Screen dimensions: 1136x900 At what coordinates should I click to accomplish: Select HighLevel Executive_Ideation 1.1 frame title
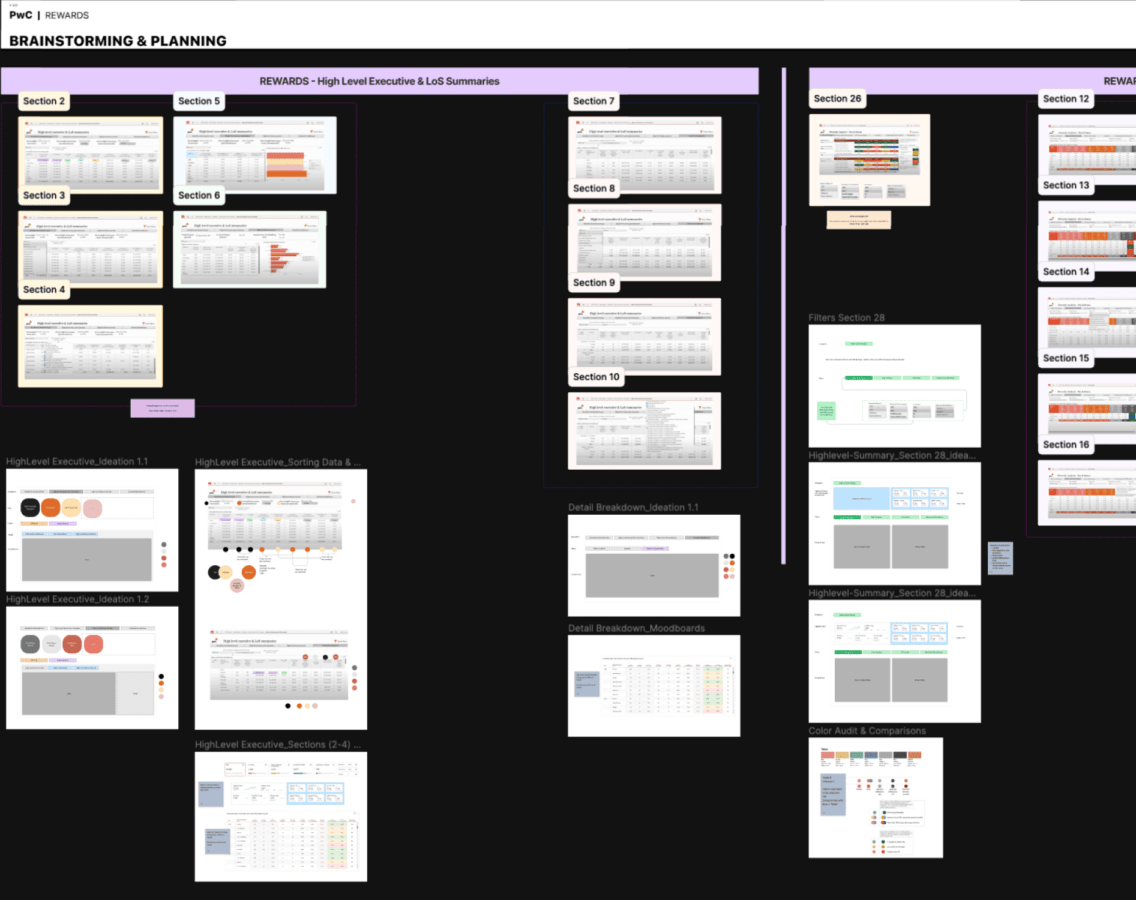[x=77, y=461]
